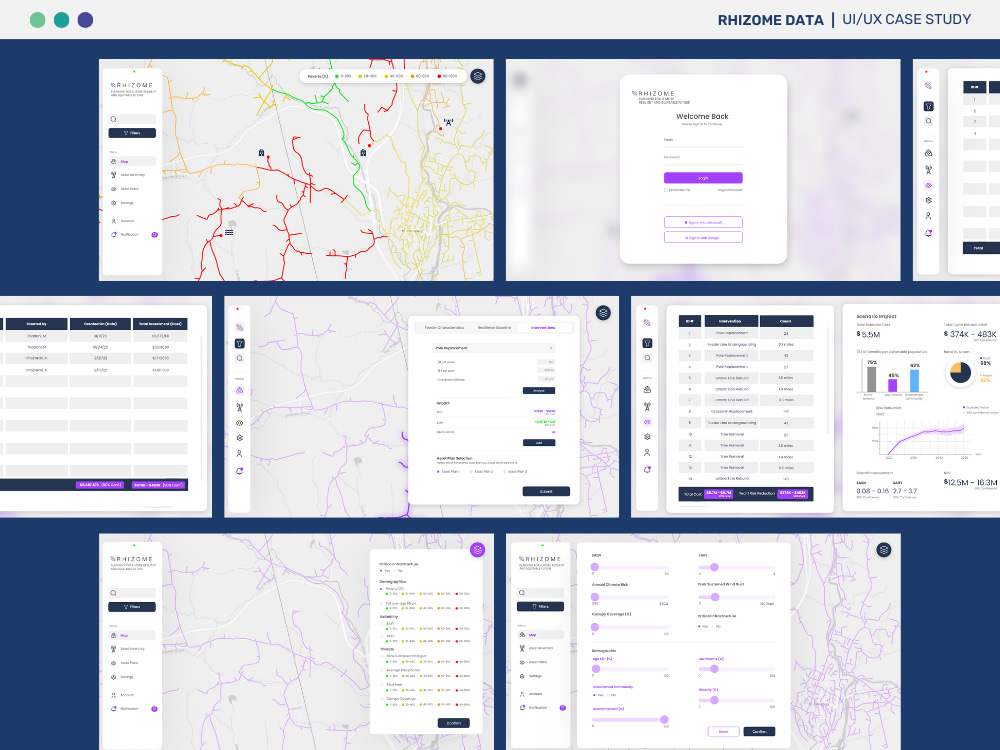Click the Email field on the Welcome Back card

[x=703, y=142]
